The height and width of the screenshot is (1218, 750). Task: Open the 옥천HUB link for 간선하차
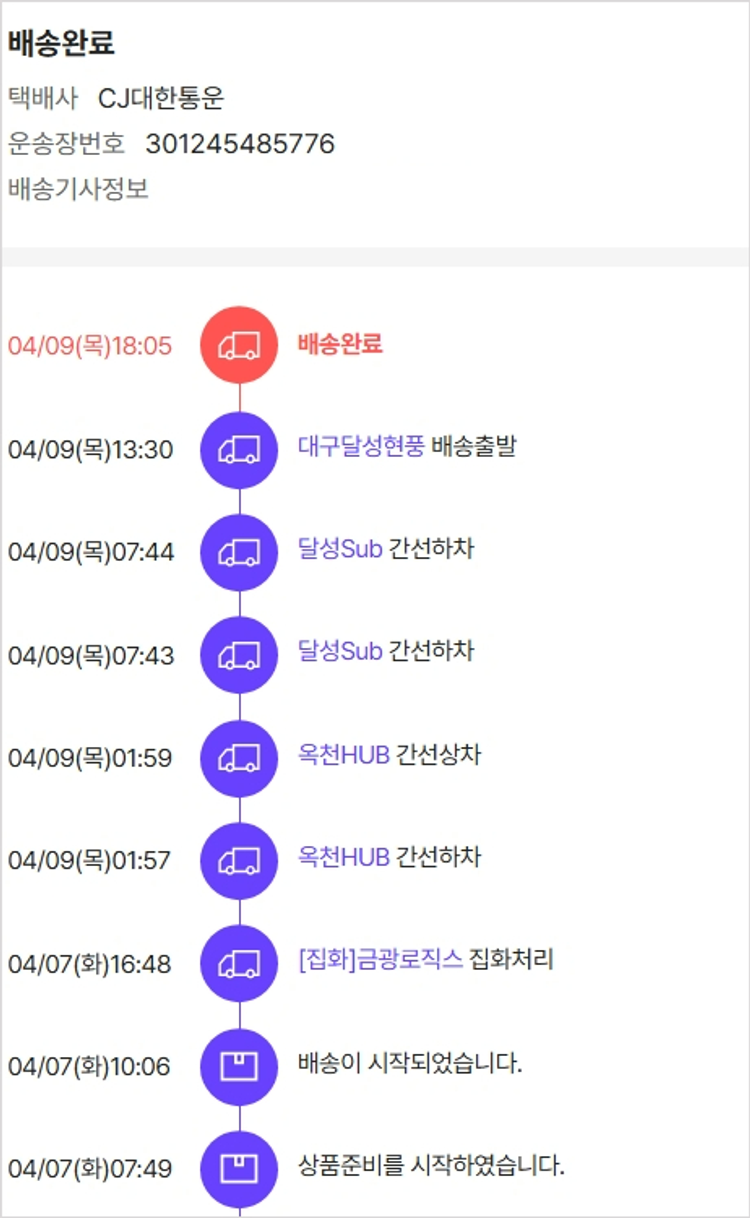[344, 858]
